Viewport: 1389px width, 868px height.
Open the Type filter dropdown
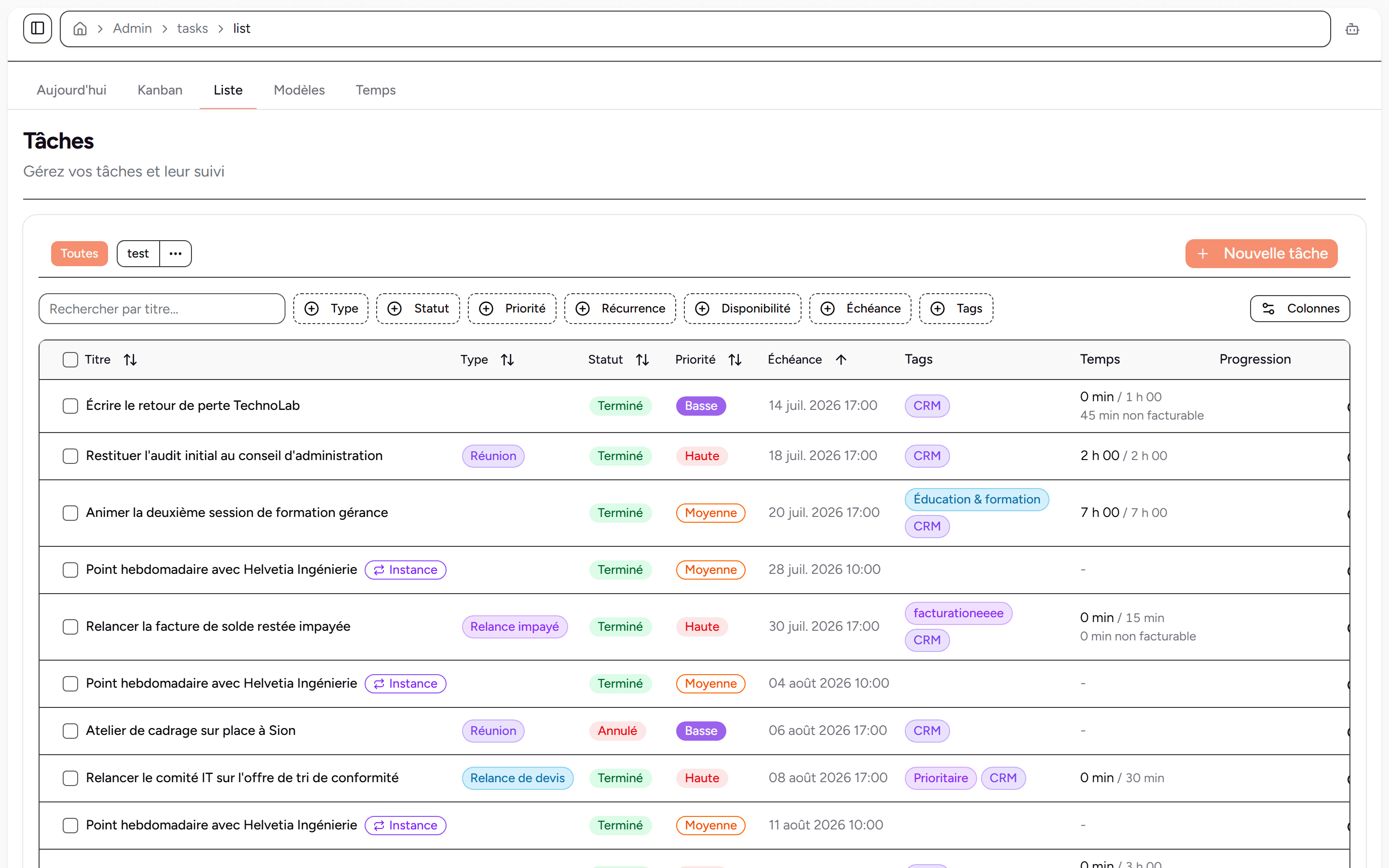pos(330,309)
